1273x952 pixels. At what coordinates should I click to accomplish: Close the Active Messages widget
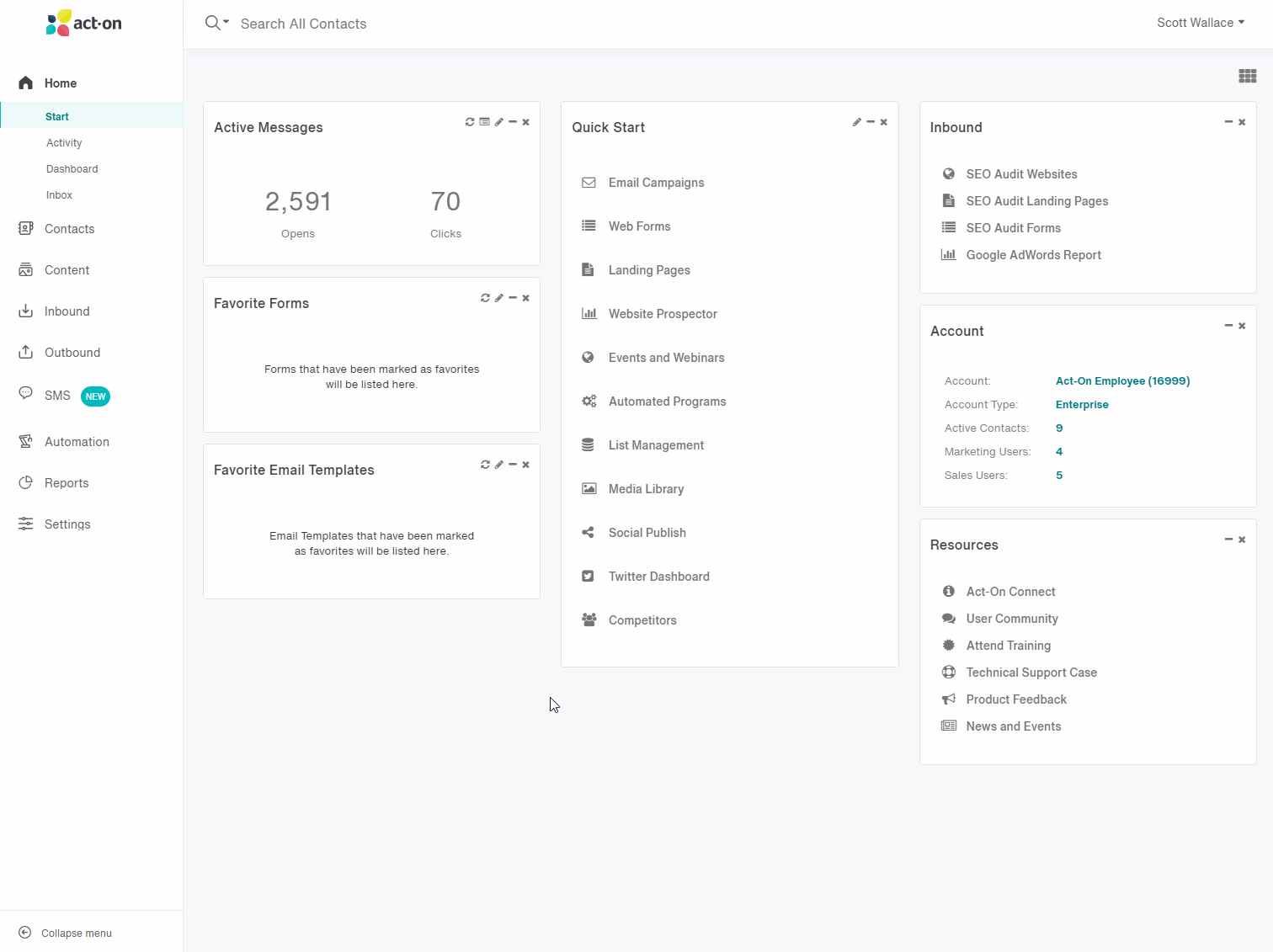(x=526, y=122)
